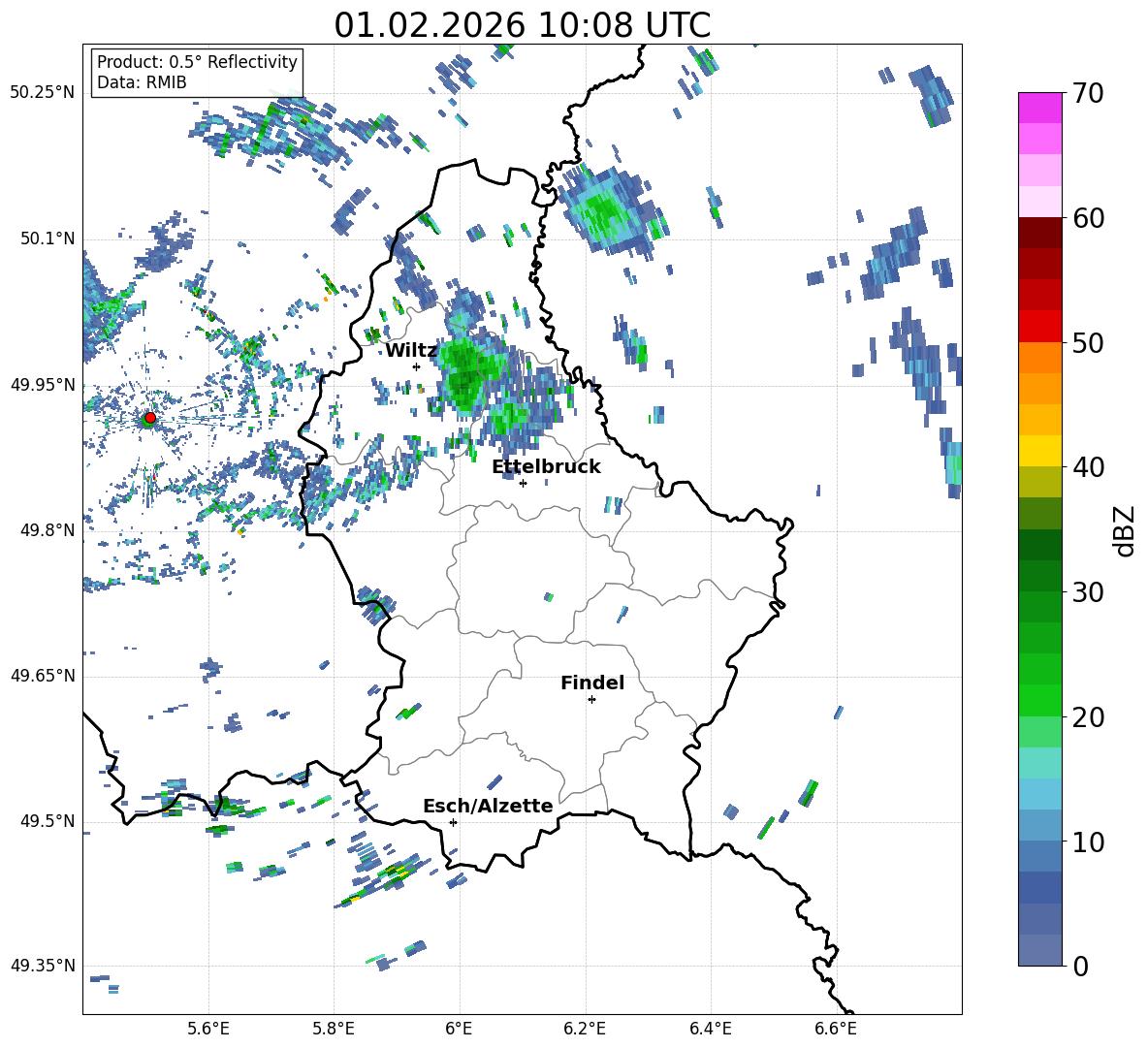Image resolution: width=1148 pixels, height=1048 pixels.
Task: Click the red radar site marker
Action: coord(149,418)
